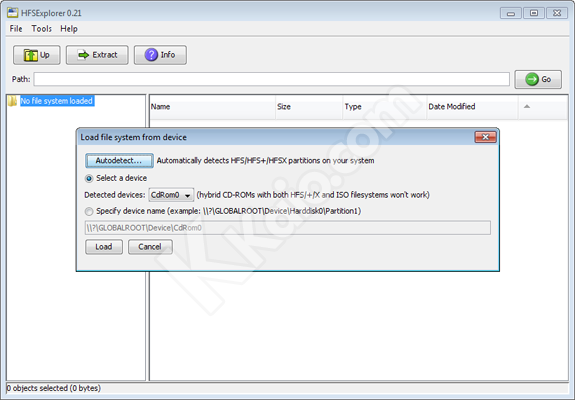The image size is (575, 400).
Task: Click the sort arrow column header
Action: [543, 107]
